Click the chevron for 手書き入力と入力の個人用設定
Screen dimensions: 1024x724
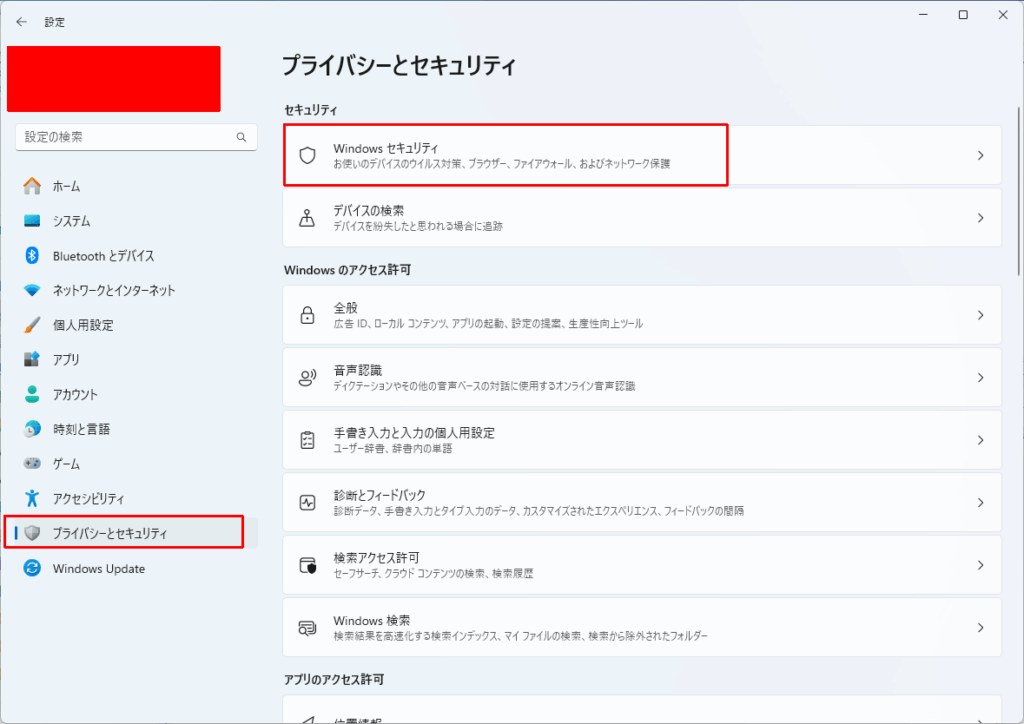click(980, 440)
